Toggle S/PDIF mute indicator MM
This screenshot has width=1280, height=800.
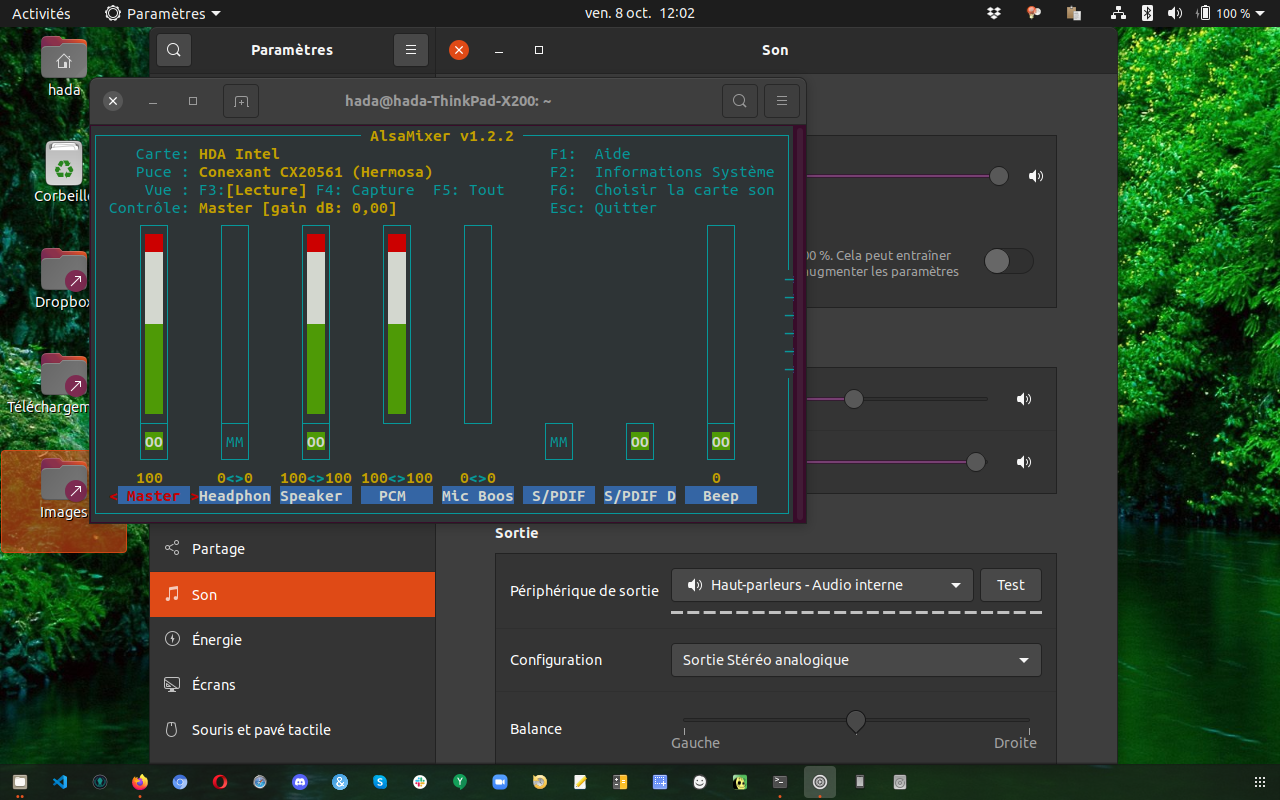point(559,442)
